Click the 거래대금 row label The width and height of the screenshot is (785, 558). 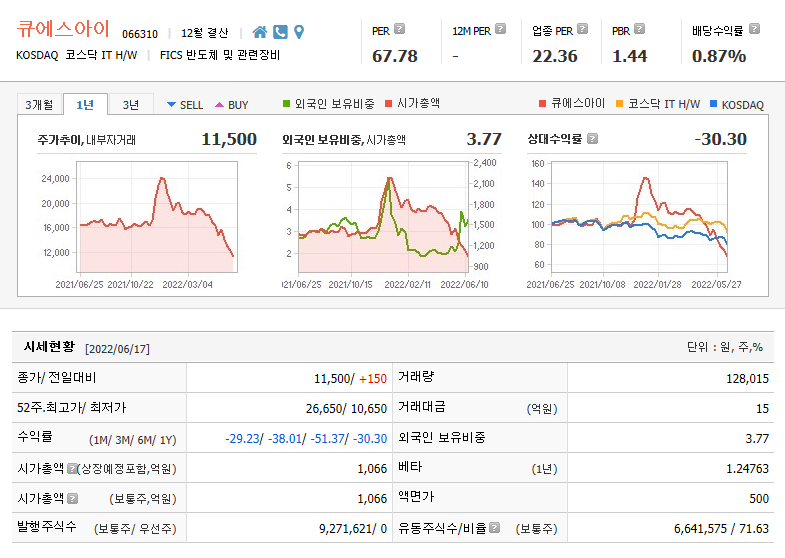(x=421, y=407)
